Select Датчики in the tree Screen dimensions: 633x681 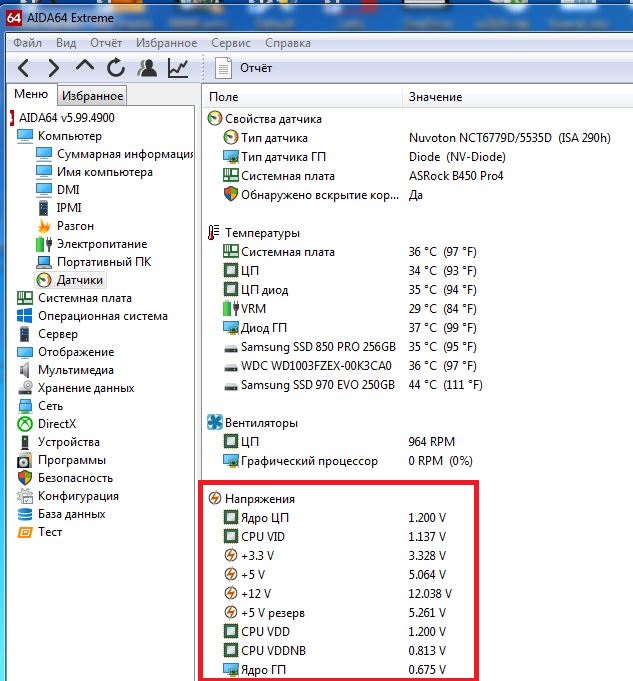pos(70,280)
